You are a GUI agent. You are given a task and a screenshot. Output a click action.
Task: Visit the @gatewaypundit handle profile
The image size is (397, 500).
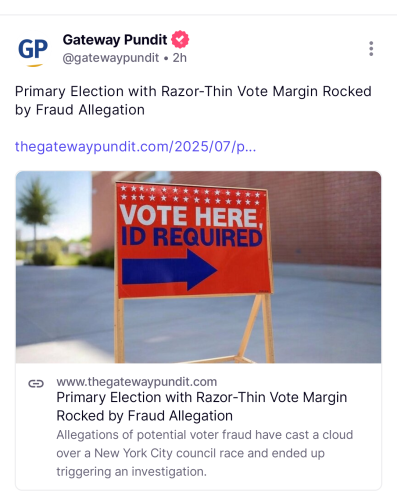[111, 58]
